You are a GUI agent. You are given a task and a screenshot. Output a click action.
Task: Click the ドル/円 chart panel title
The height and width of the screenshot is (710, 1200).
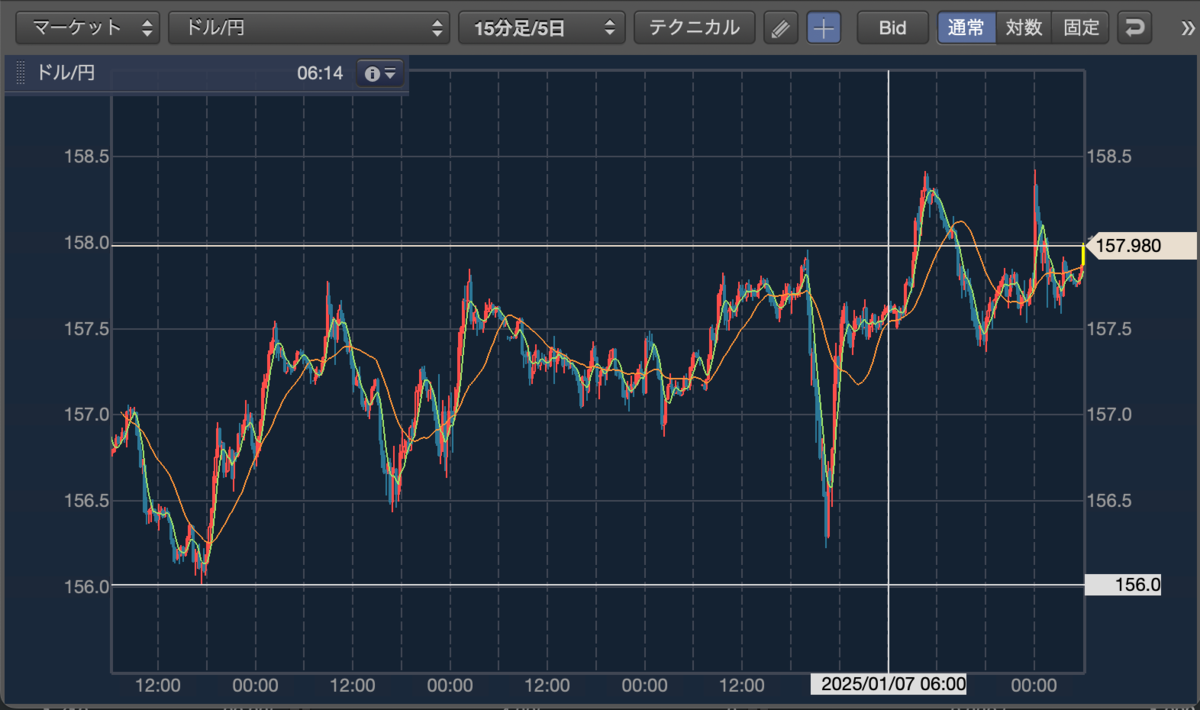point(65,73)
